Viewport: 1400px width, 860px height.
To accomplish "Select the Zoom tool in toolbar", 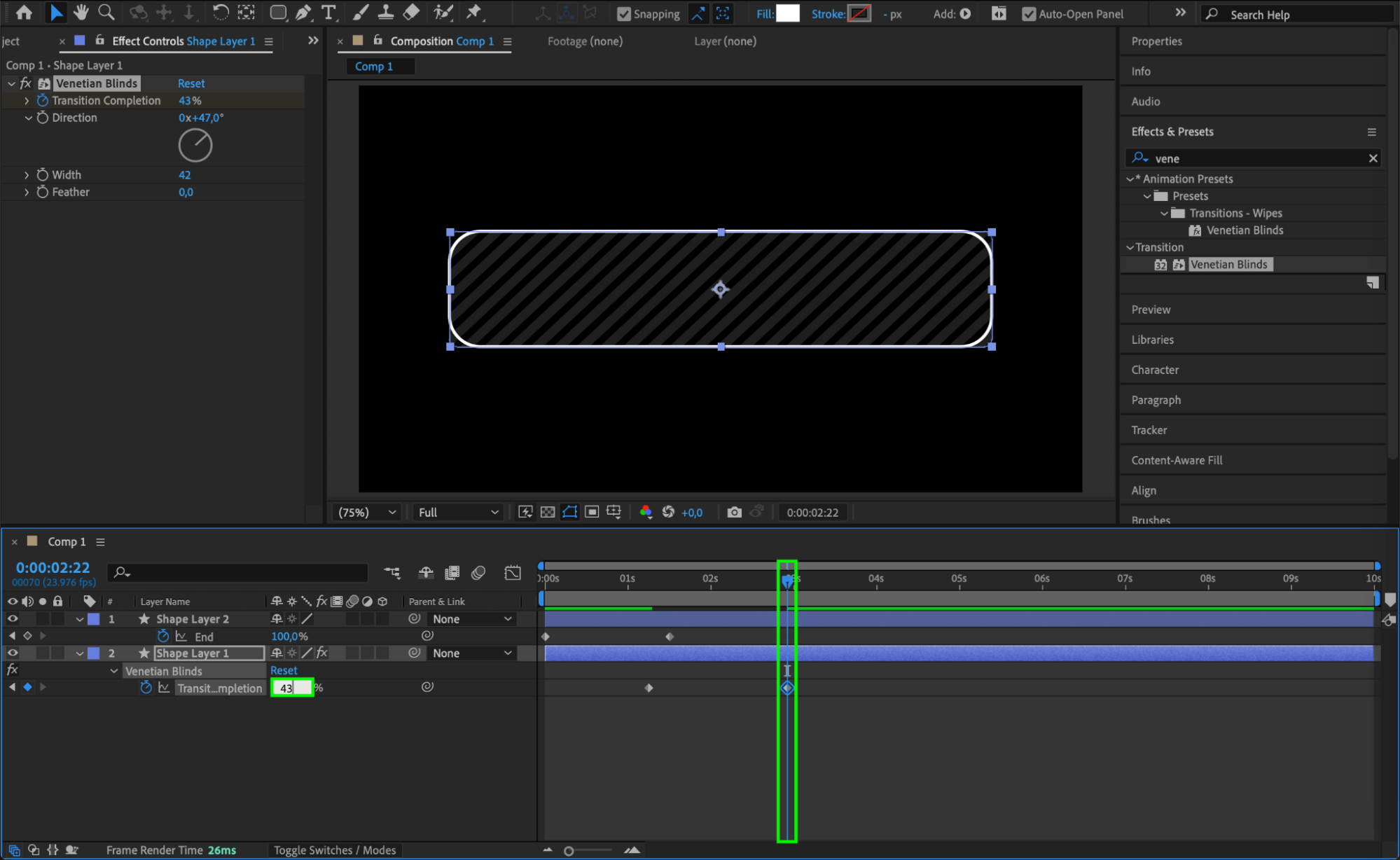I will (106, 12).
